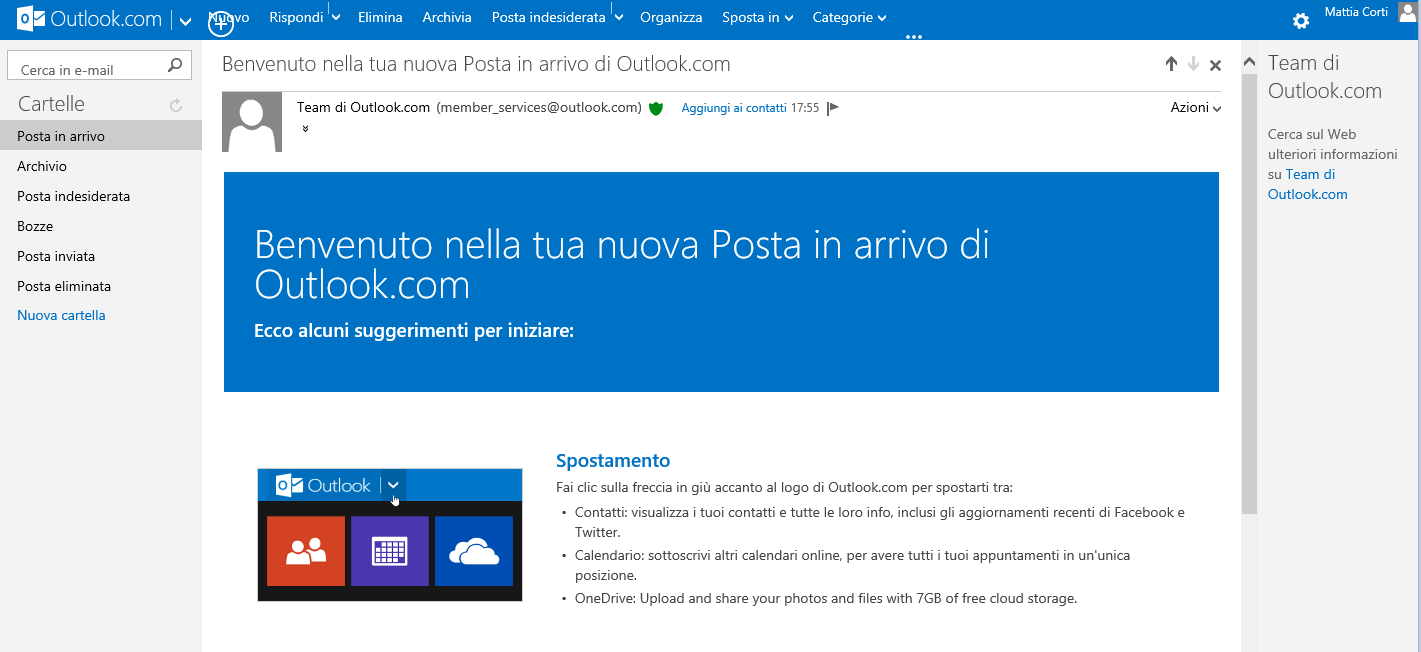Click 'Ecco alcuni suggerimenti per iniziare' text
This screenshot has width=1421, height=652.
pos(414,330)
